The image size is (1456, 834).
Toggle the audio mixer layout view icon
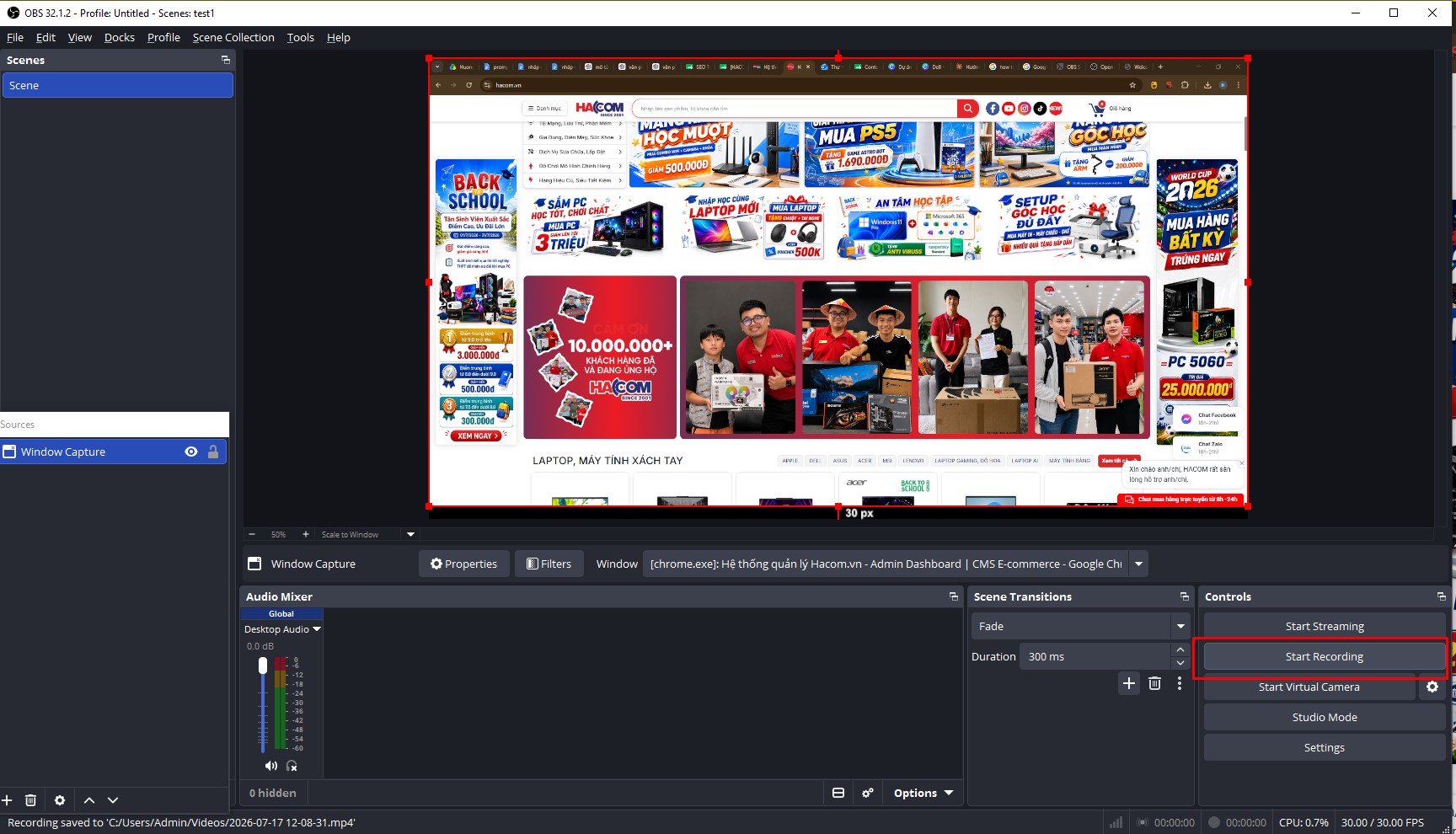click(838, 793)
